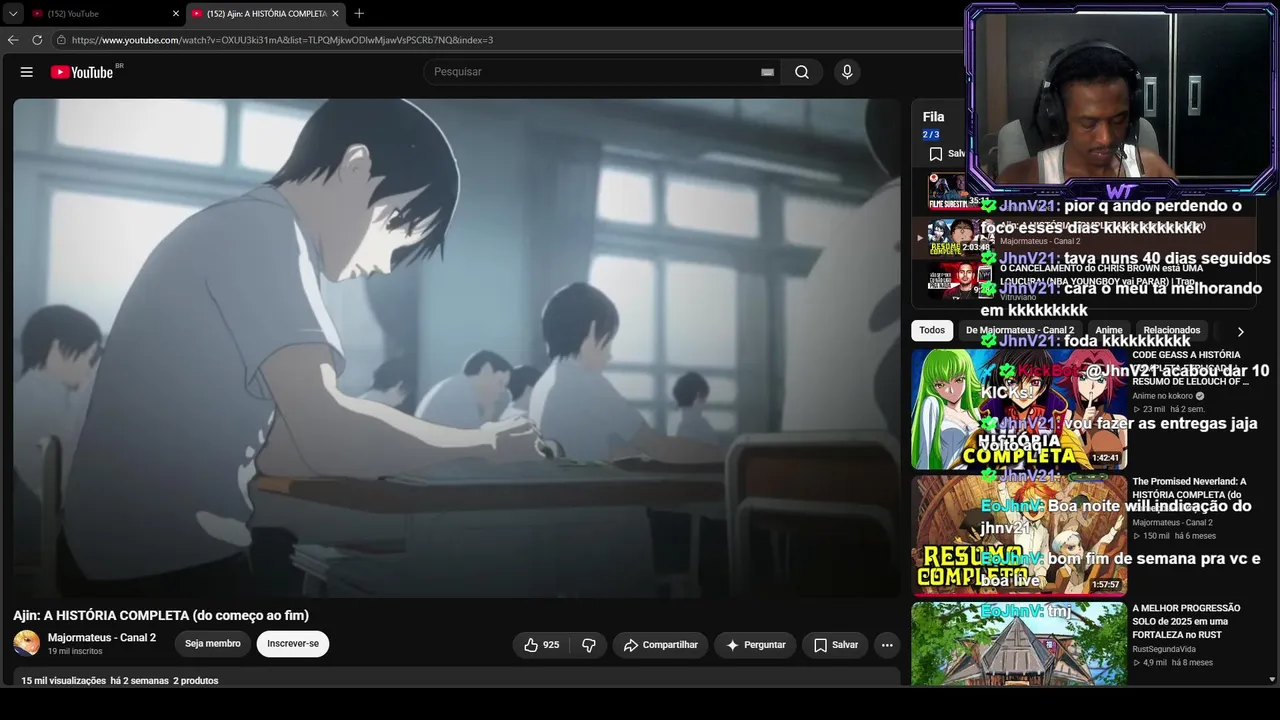The width and height of the screenshot is (1280, 720).
Task: Open the Majormateus channel avatar
Action: (x=27, y=643)
